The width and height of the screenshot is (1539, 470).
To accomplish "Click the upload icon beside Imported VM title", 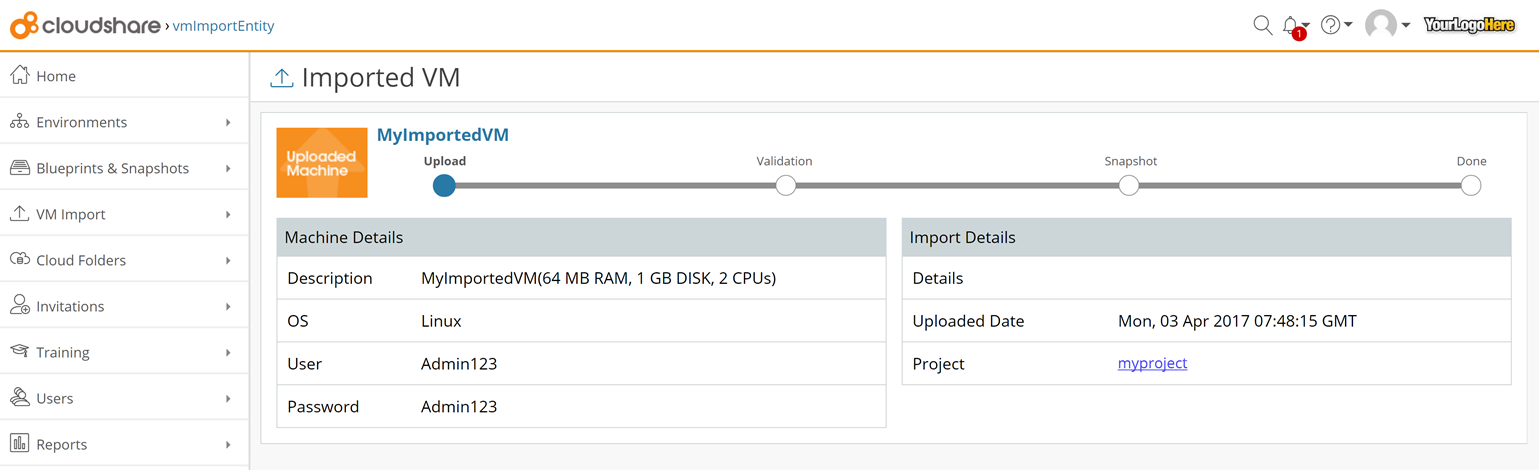I will [282, 77].
